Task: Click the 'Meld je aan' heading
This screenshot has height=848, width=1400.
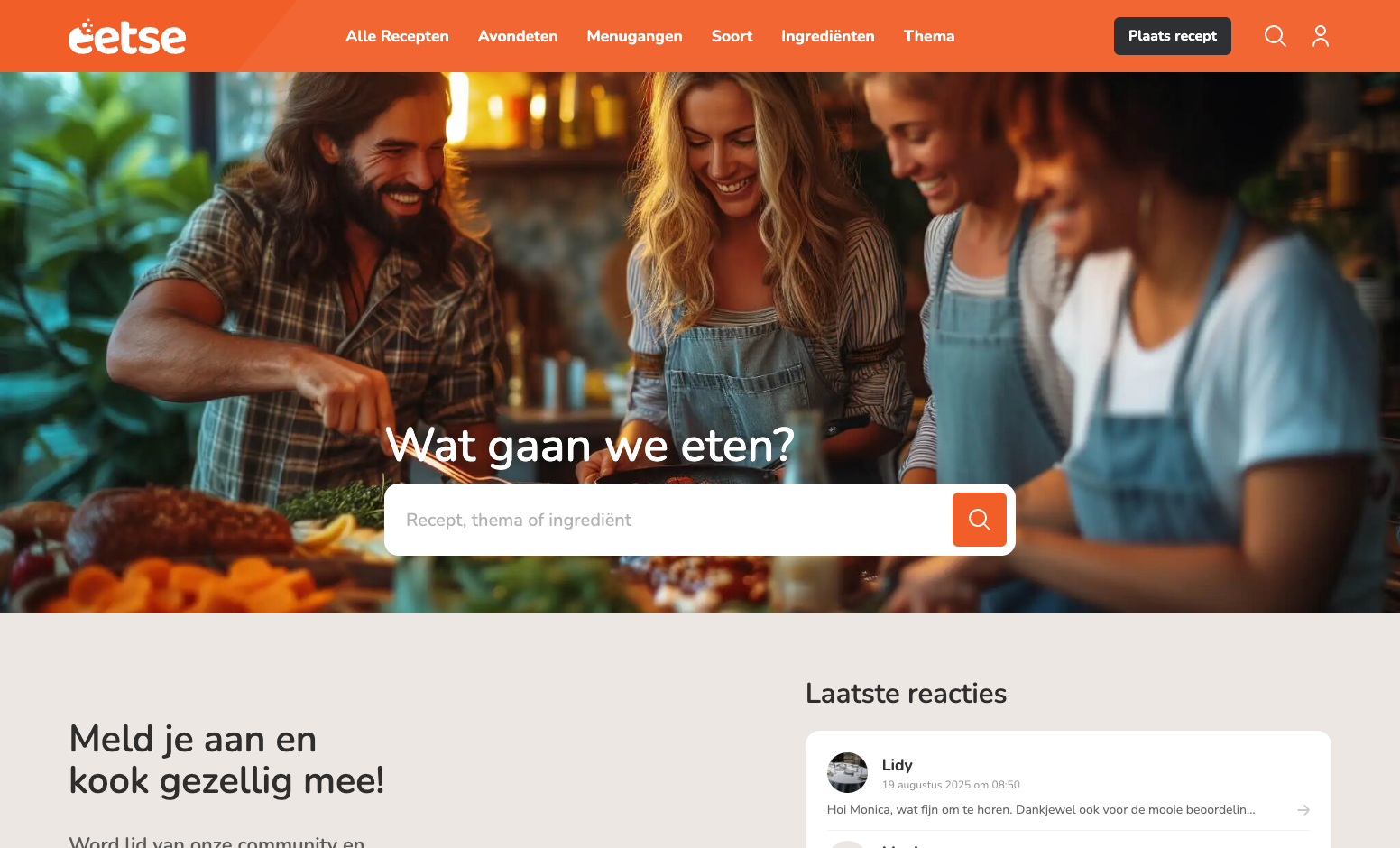Action: click(x=226, y=760)
